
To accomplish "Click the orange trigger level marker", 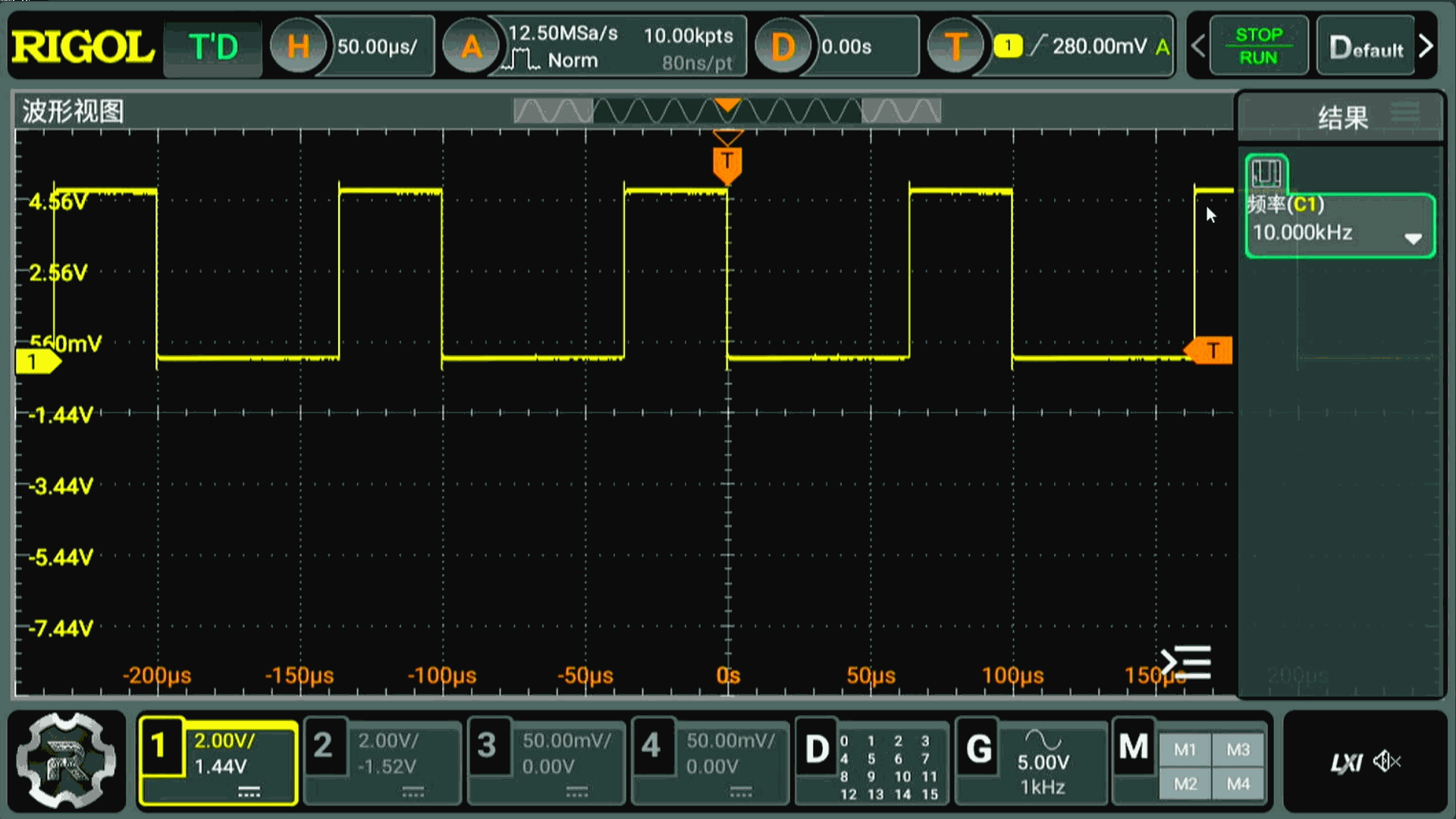I will click(x=1211, y=350).
